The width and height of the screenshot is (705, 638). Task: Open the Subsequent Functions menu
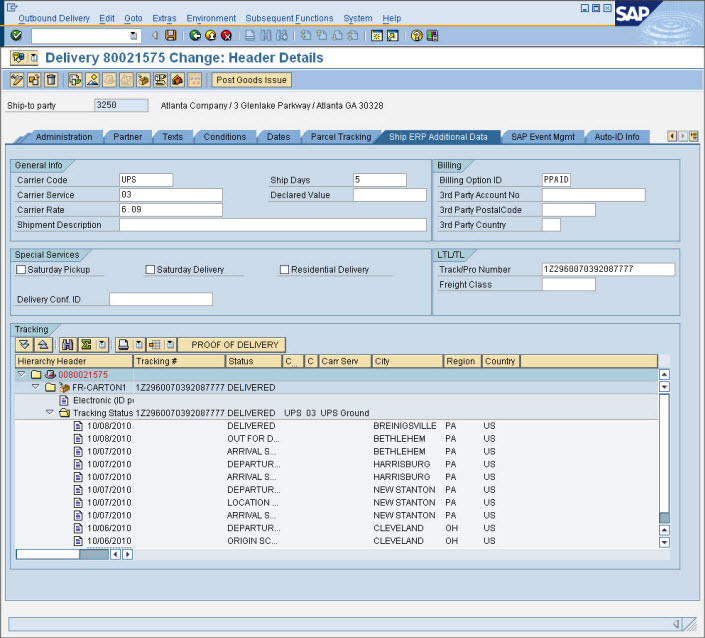pos(289,18)
